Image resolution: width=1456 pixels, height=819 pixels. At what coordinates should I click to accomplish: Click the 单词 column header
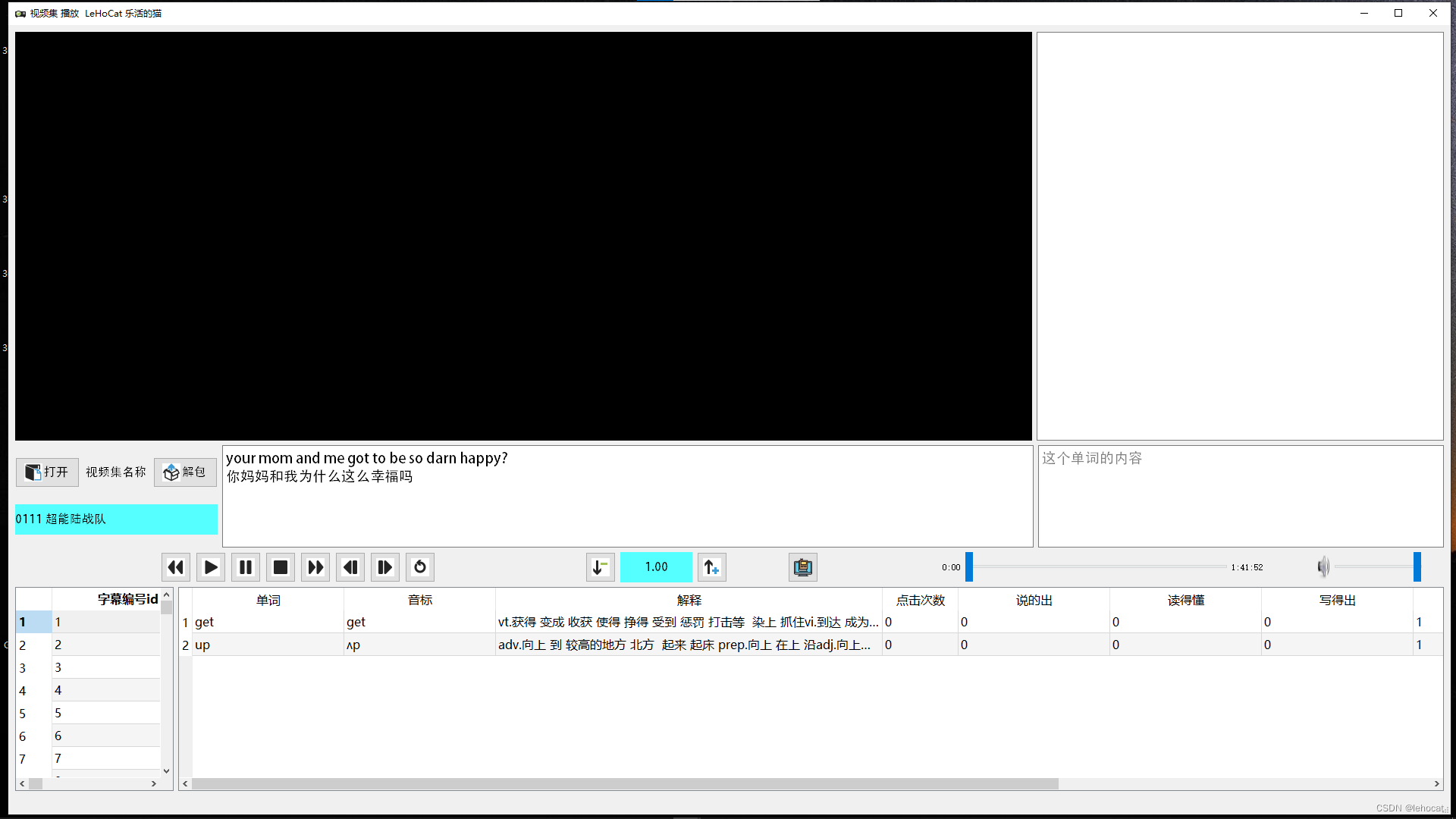click(268, 600)
